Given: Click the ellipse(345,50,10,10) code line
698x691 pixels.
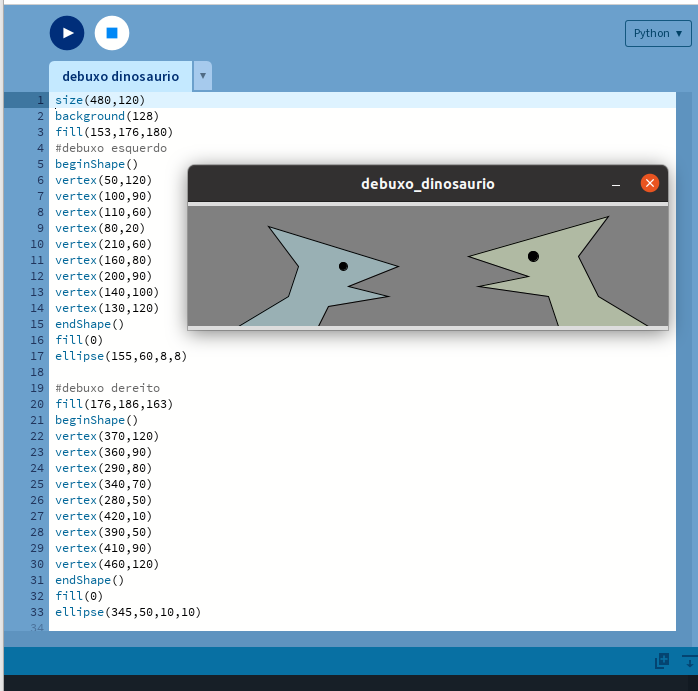Looking at the screenshot, I should point(127,612).
